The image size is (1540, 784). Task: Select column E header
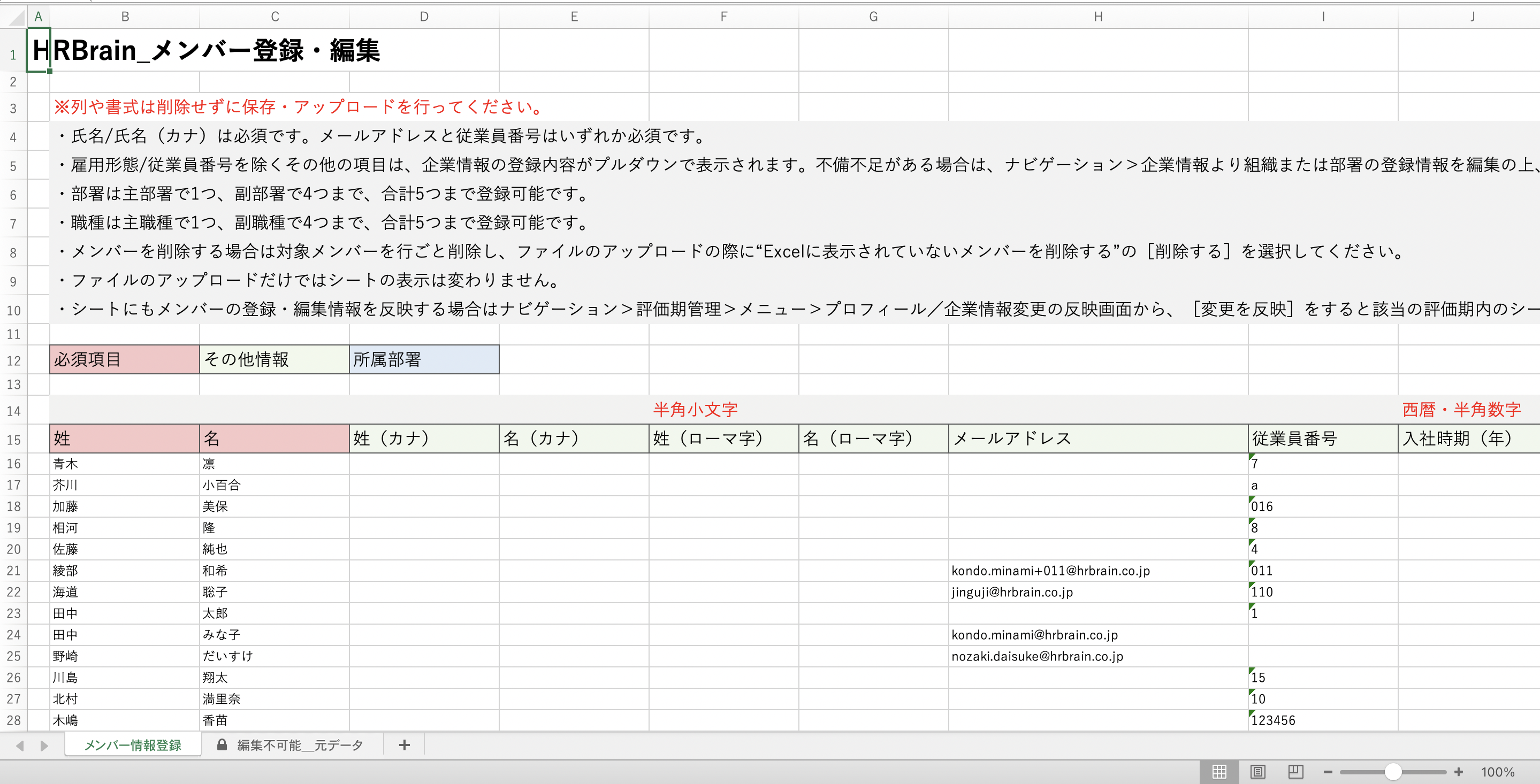pos(574,17)
